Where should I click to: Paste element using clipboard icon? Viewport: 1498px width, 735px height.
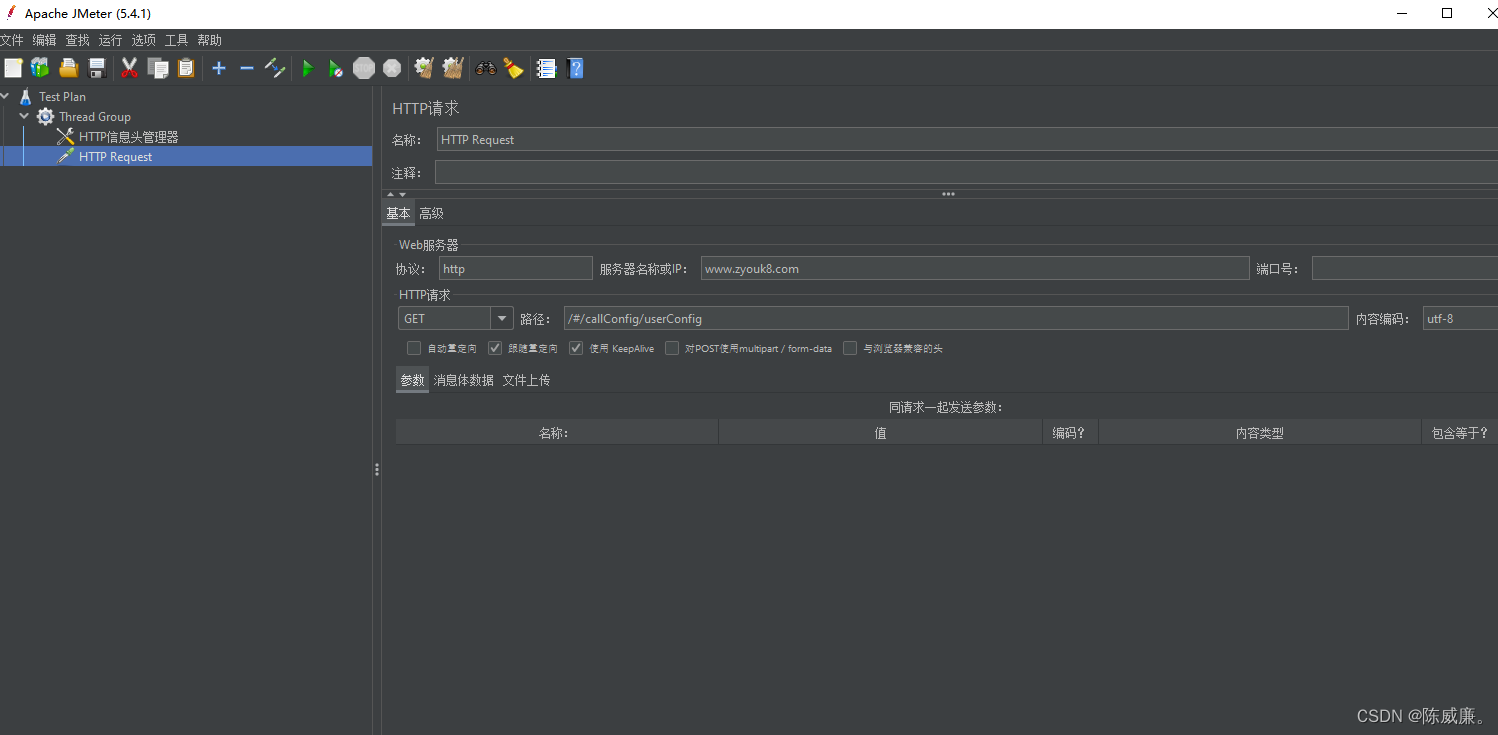pos(185,68)
